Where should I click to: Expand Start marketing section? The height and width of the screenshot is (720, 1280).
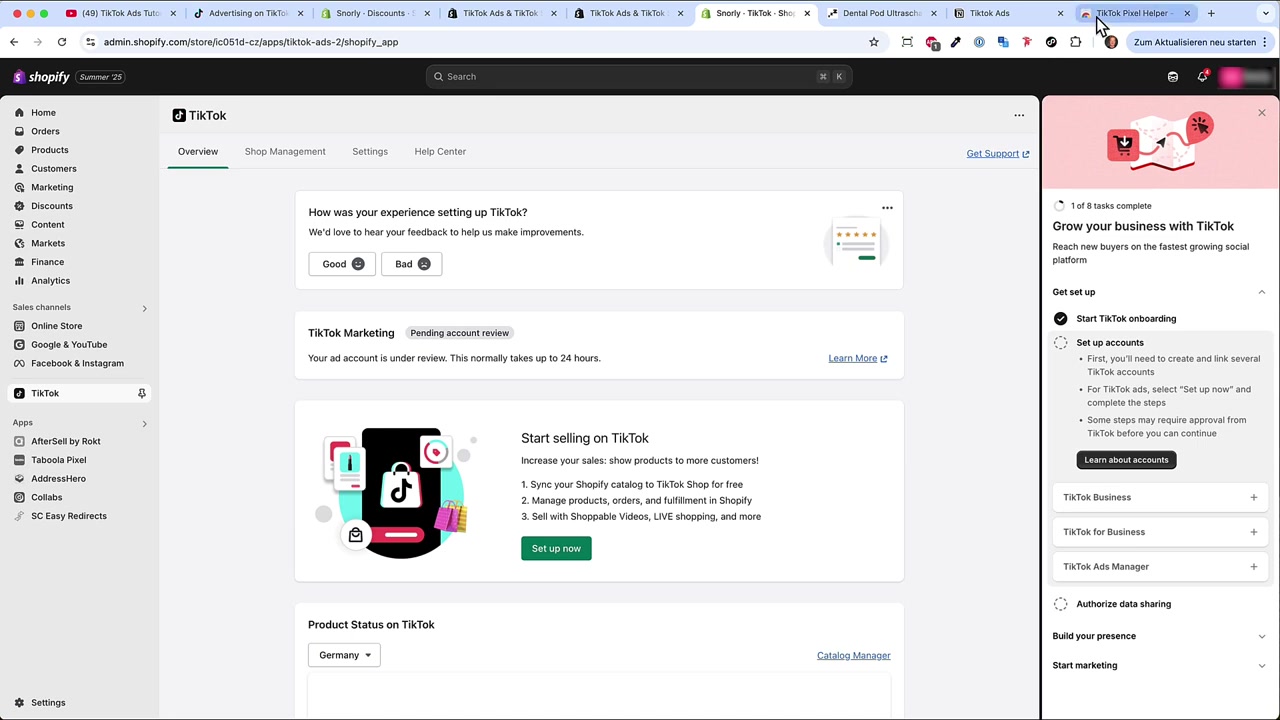coord(1160,665)
